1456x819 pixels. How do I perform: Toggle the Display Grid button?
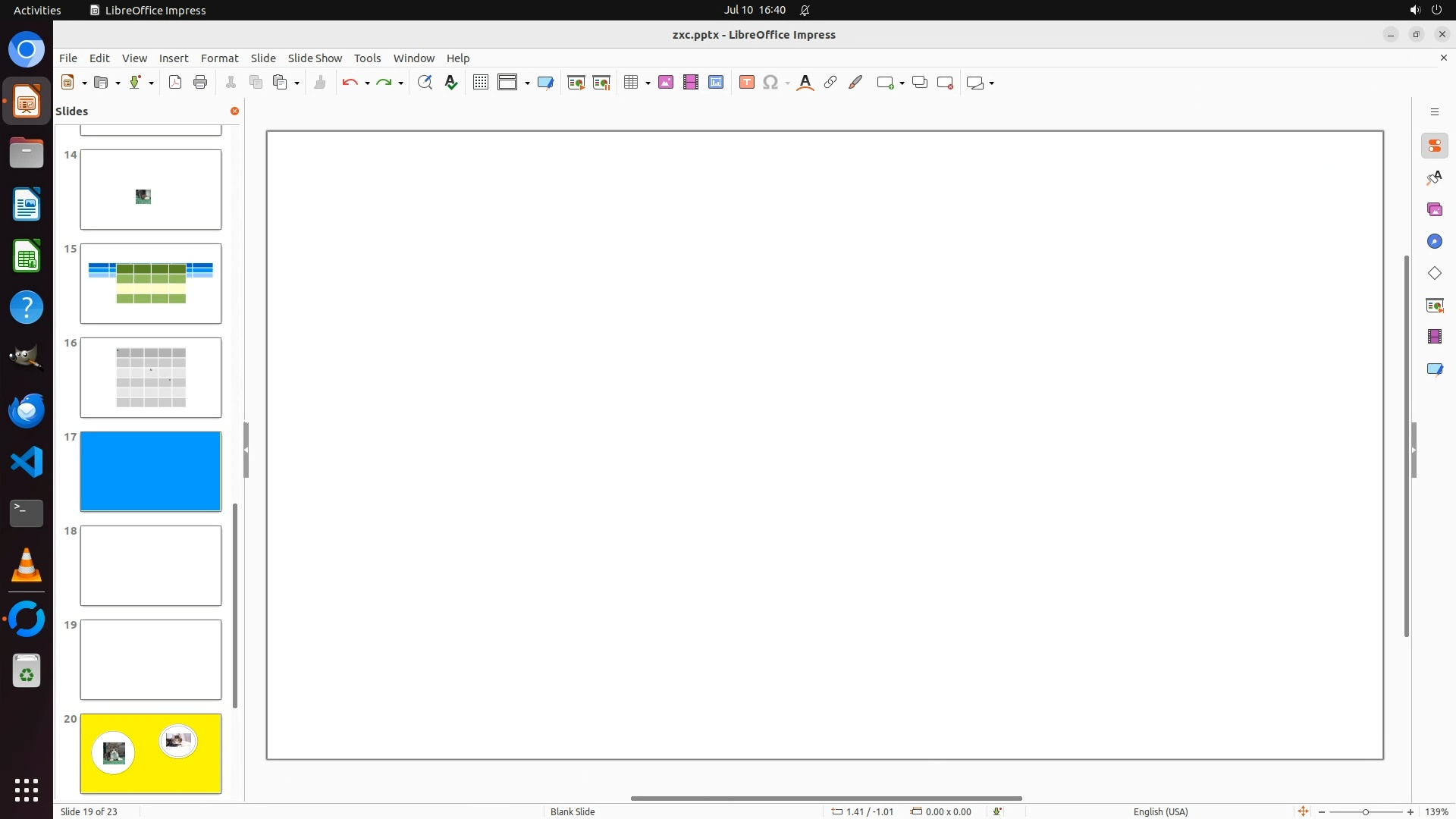coord(480,83)
